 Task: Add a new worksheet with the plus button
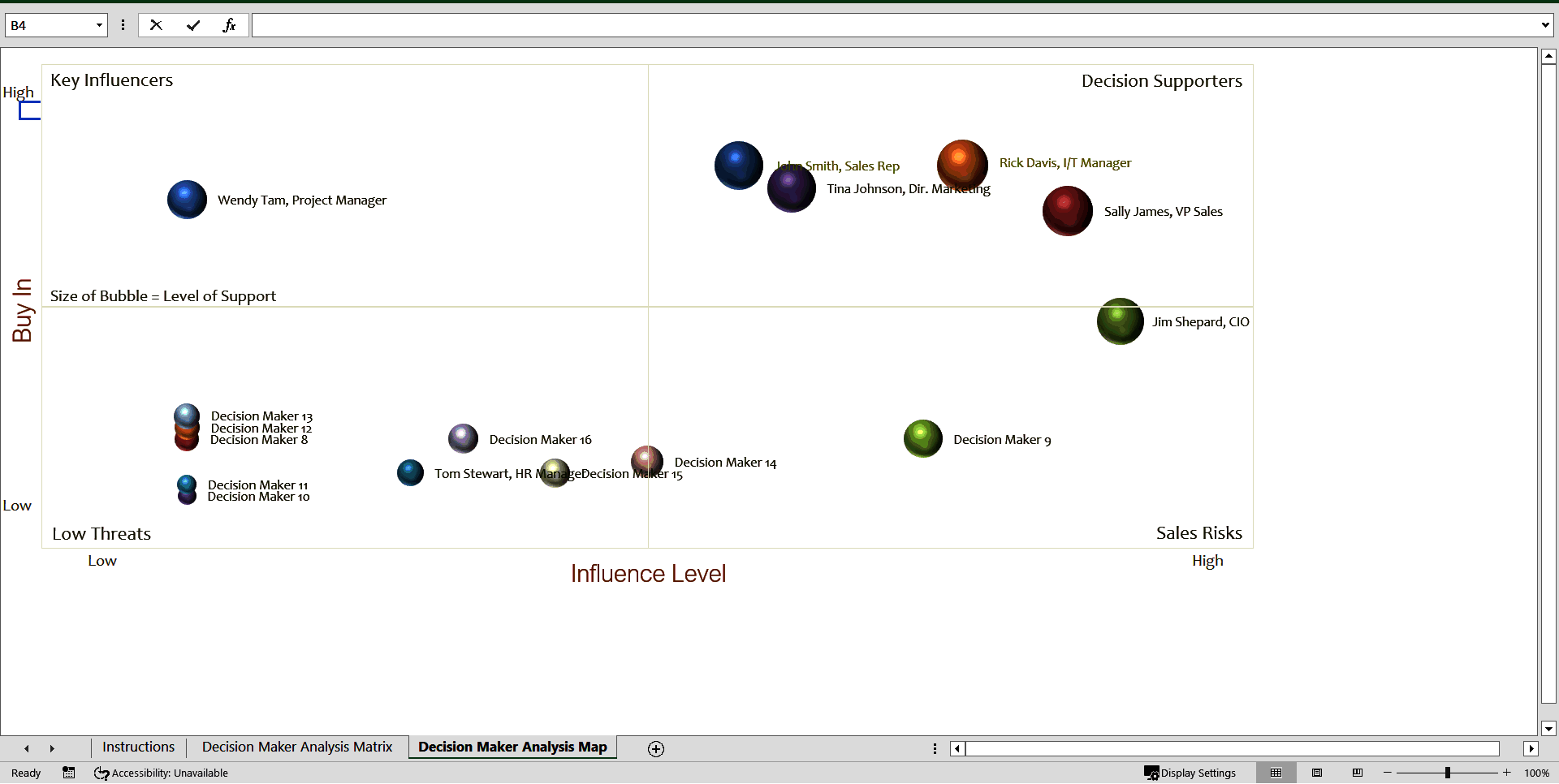654,748
